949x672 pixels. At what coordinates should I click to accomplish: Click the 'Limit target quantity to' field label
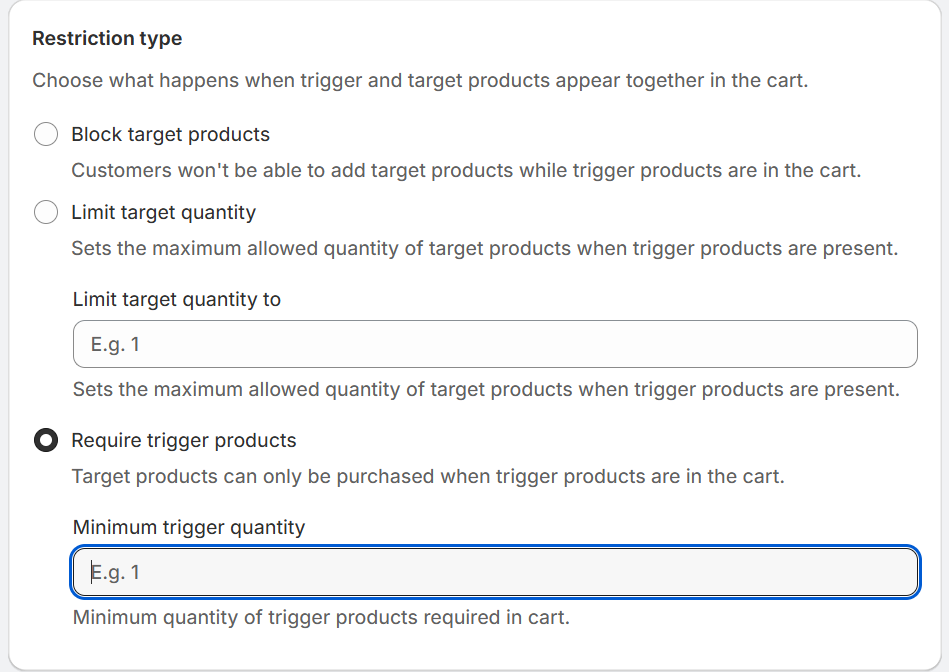click(177, 299)
